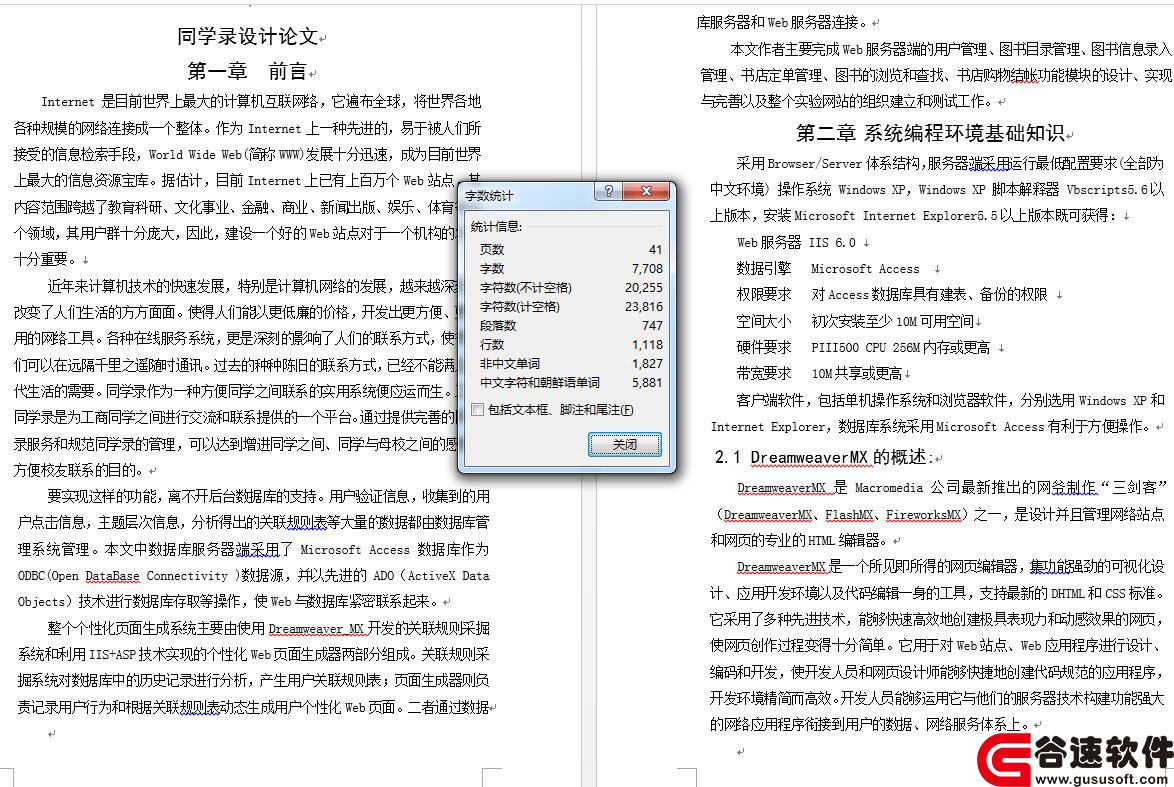Click the red X of 字数统计 dialog

[646, 192]
